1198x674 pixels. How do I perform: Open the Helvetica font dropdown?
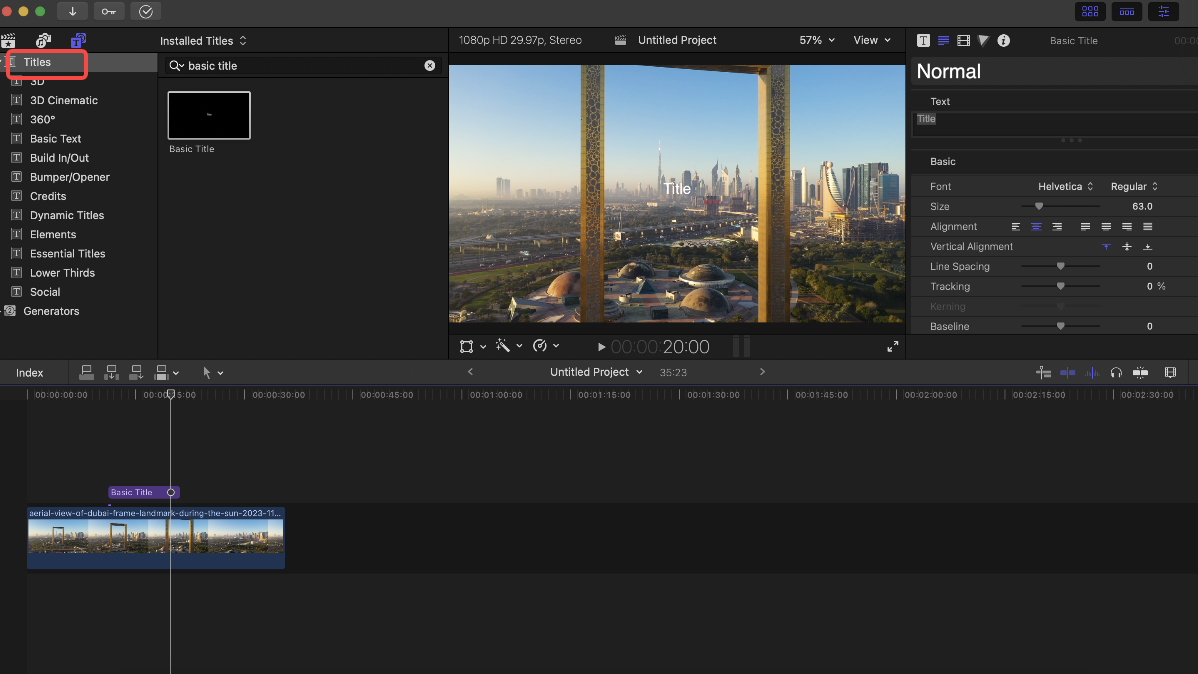coord(1065,187)
